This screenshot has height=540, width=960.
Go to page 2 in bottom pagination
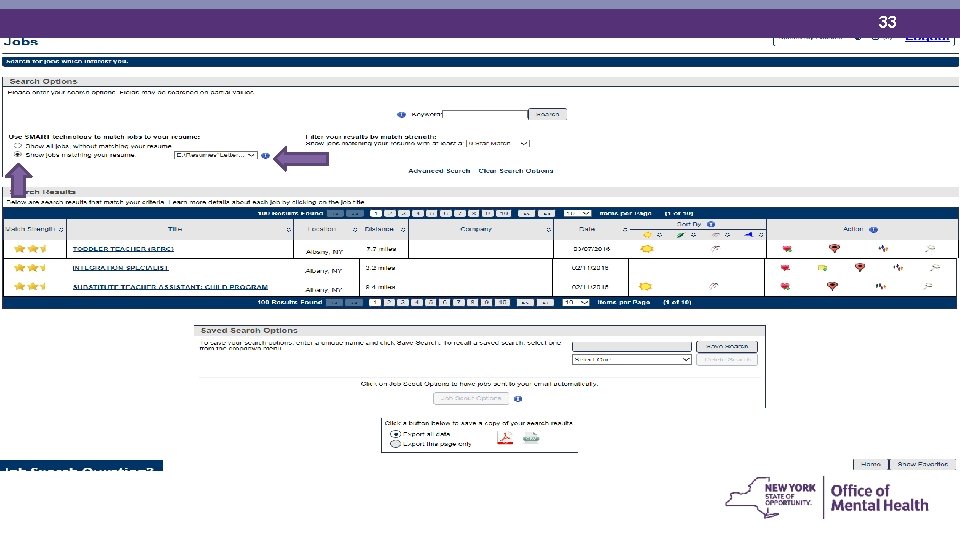(389, 302)
